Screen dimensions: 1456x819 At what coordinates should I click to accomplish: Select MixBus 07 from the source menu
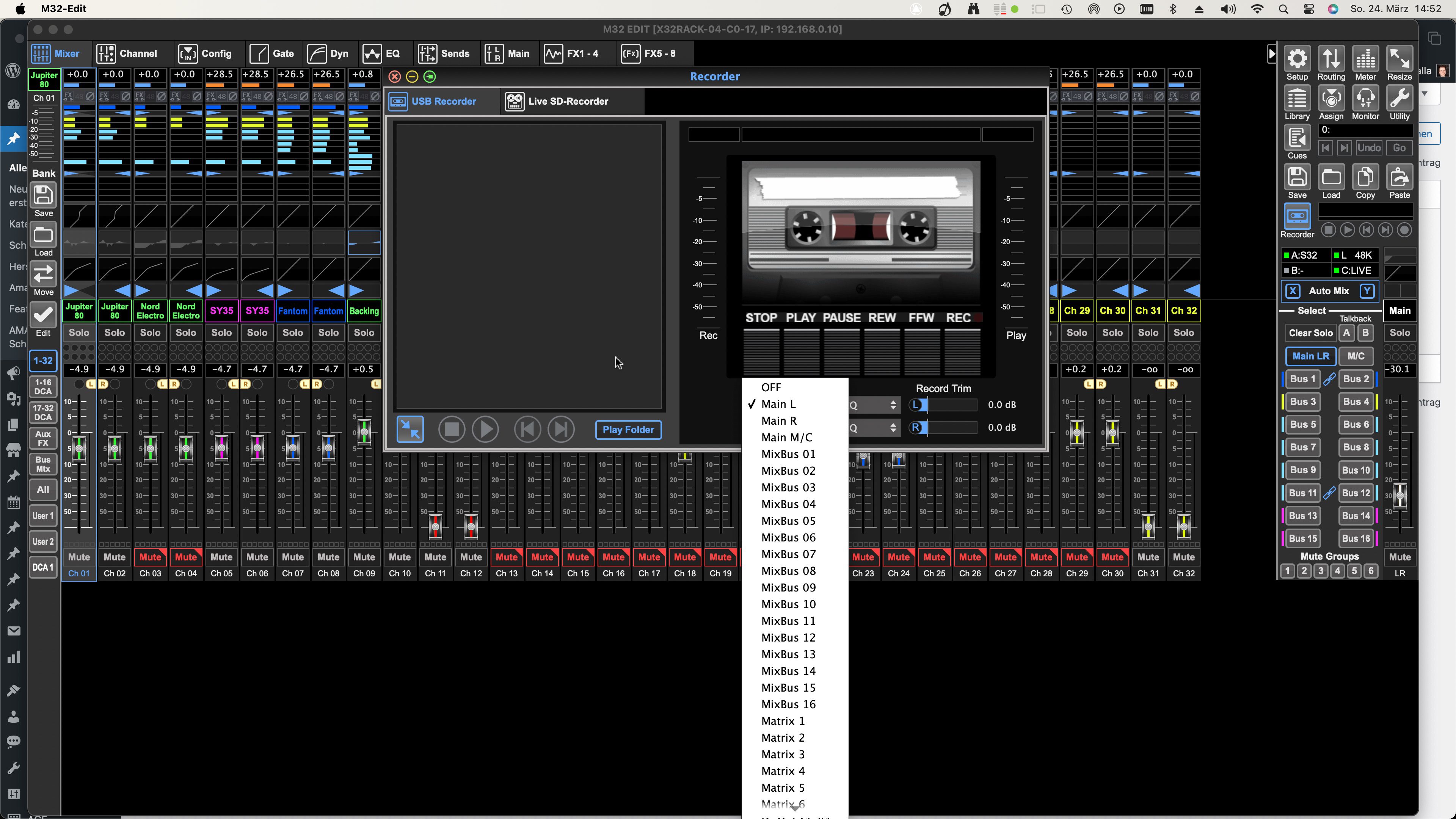coord(788,554)
